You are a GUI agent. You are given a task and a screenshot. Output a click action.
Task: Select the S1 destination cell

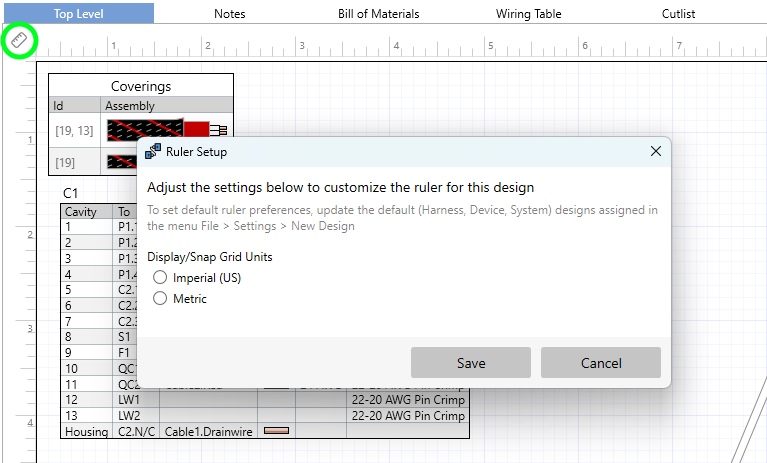point(126,336)
